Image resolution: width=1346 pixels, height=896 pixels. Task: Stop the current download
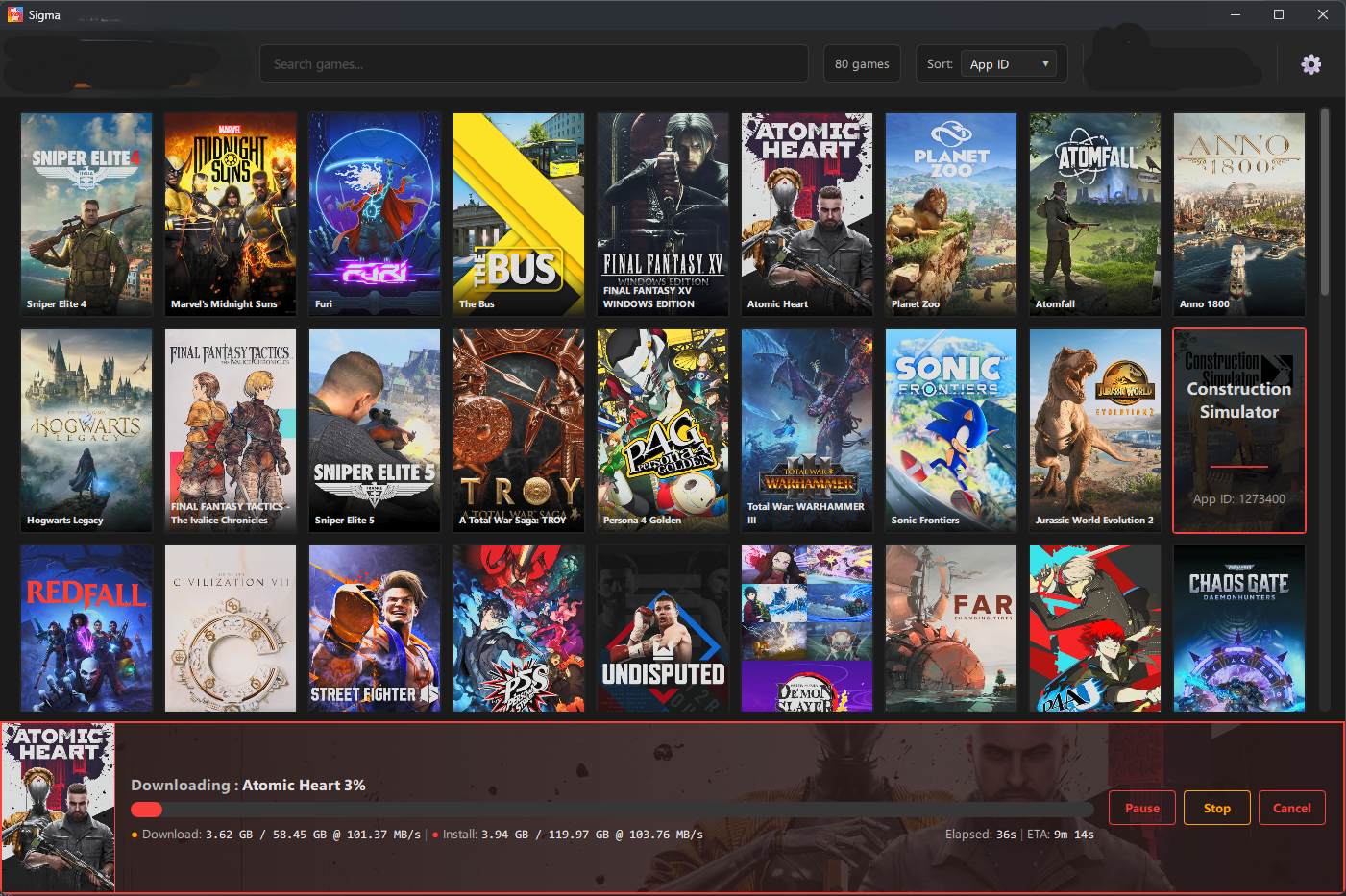pos(1216,808)
